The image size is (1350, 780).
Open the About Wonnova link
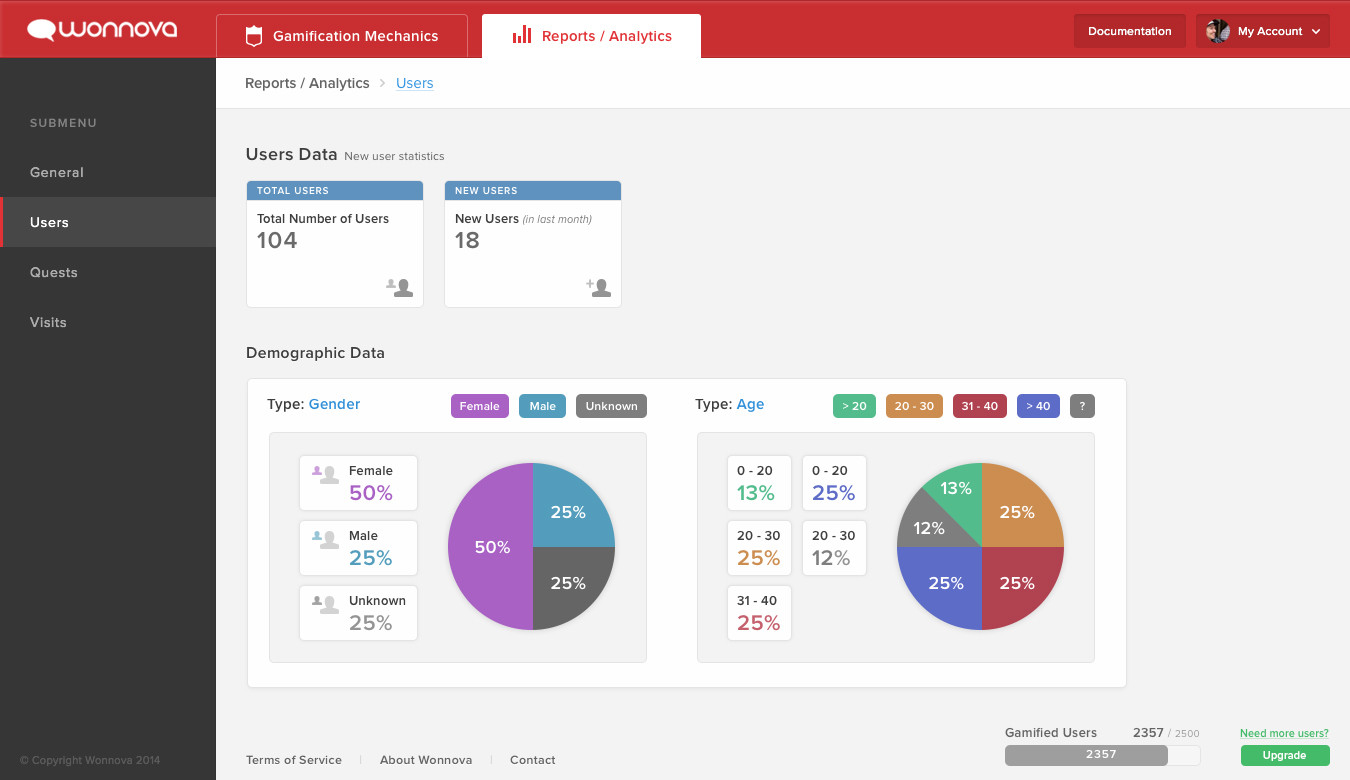[x=426, y=760]
